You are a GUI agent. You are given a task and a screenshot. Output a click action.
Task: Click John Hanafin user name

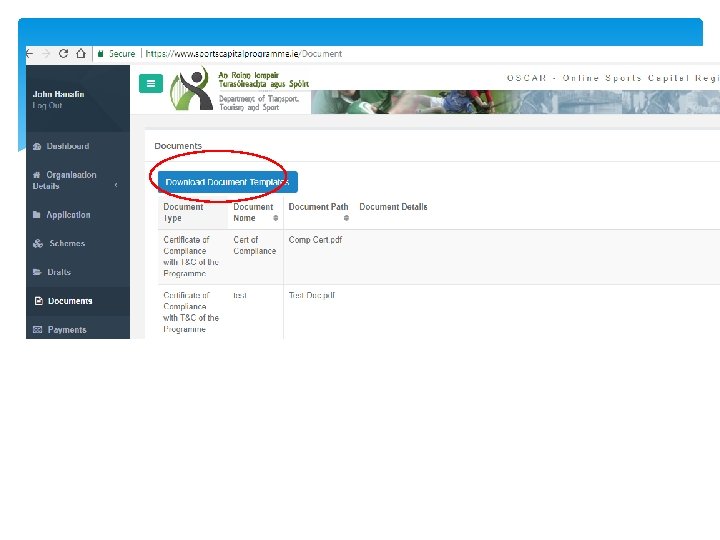pyautogui.click(x=58, y=94)
